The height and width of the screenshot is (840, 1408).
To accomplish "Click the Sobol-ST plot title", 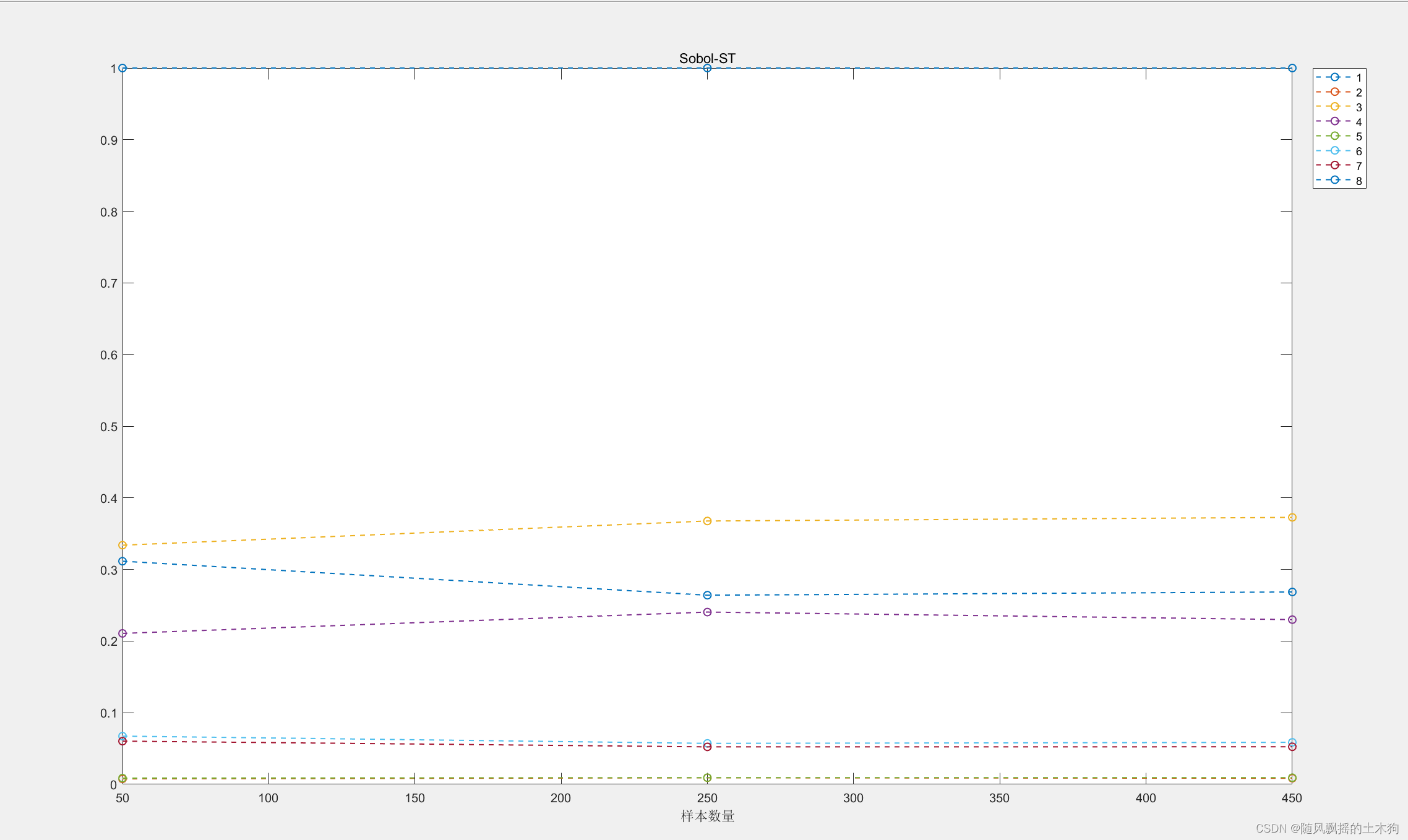I will pyautogui.click(x=707, y=58).
